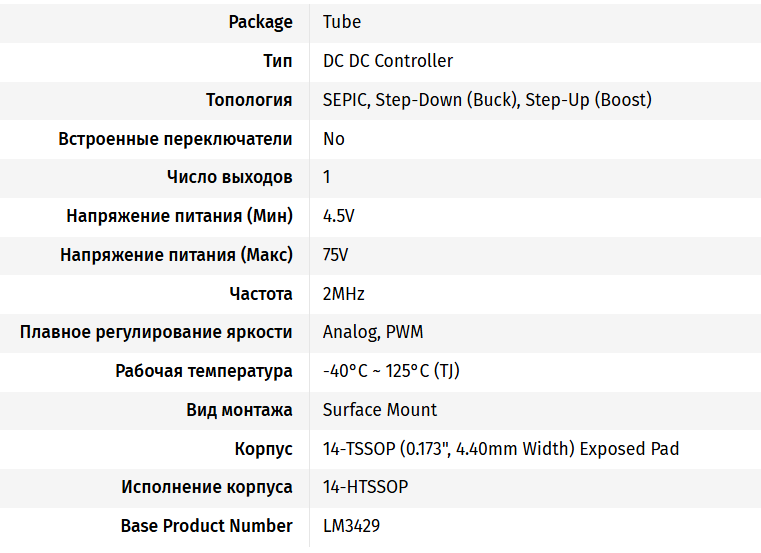Select the "4.5V" minimum voltage value
Screen dimensions: 761x553
coord(339,216)
